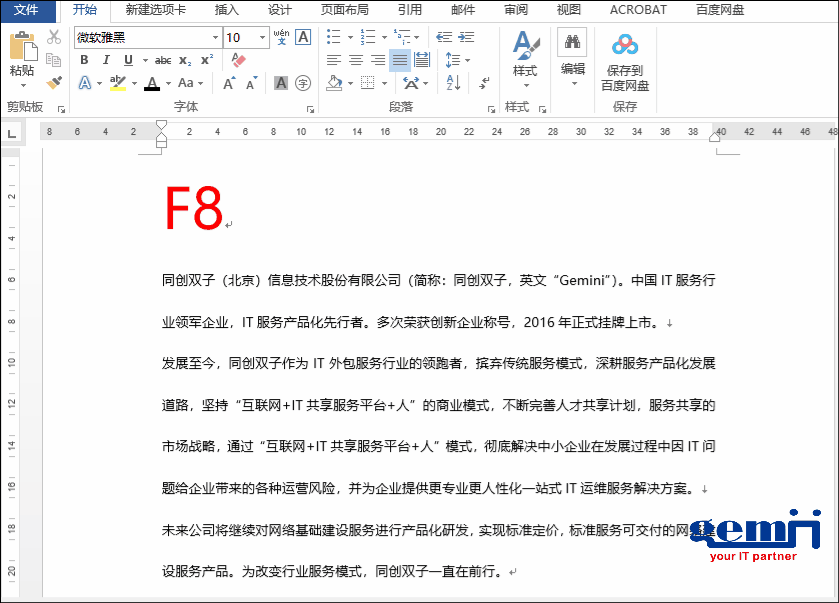Apply superscript with the x² icon
The width and height of the screenshot is (839, 603).
point(206,58)
